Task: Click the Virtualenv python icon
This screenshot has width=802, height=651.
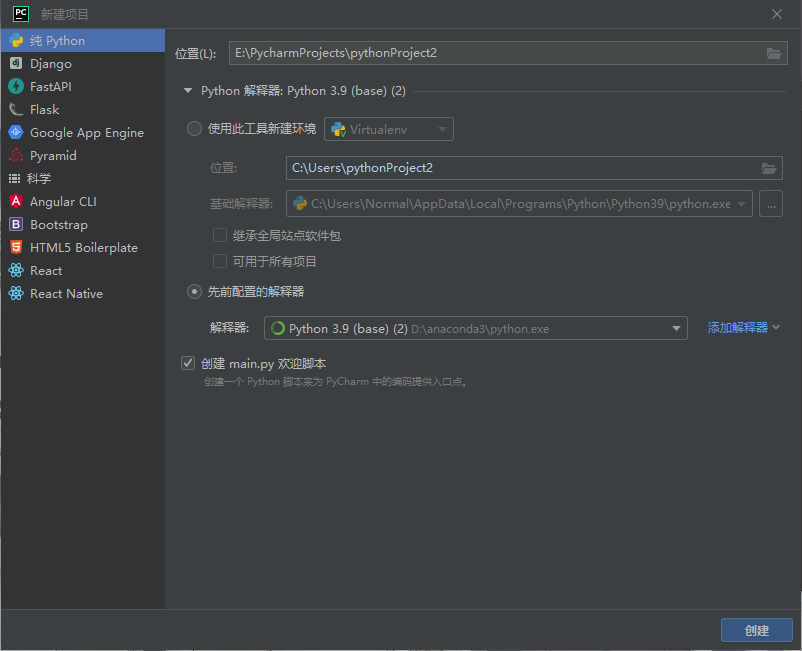Action: point(338,129)
